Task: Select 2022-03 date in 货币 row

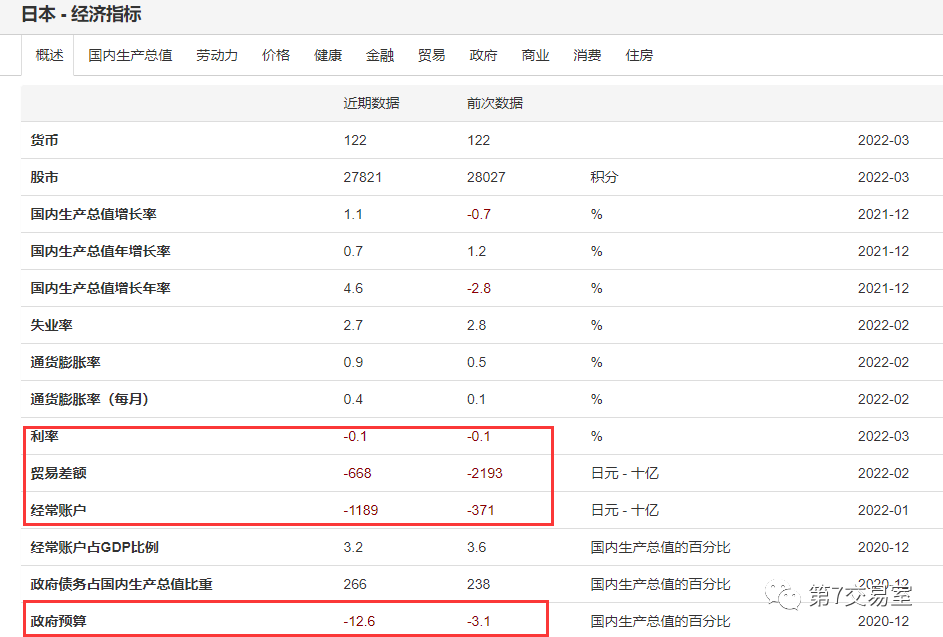Action: coord(883,140)
